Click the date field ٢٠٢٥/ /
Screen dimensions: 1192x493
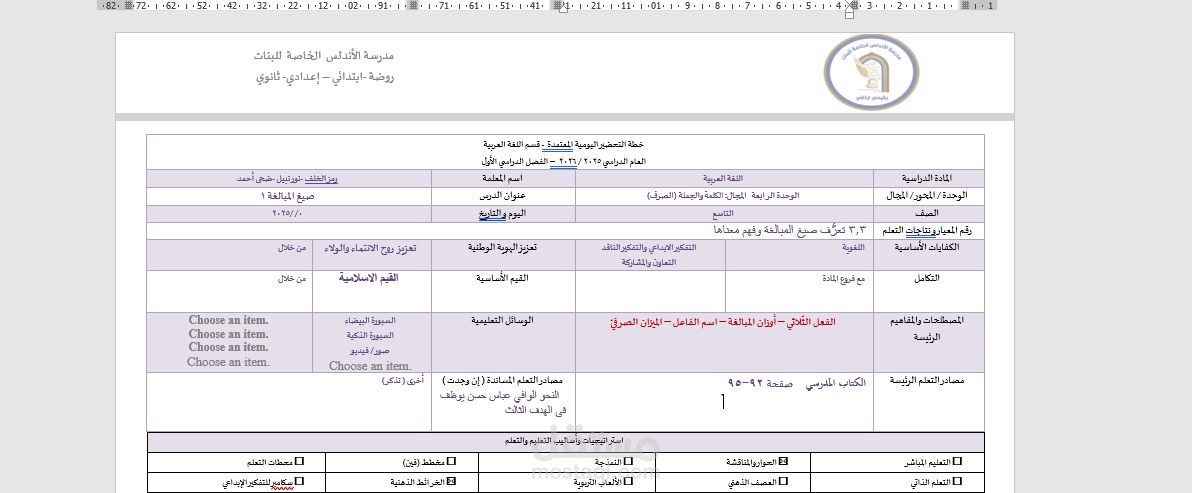click(x=288, y=214)
